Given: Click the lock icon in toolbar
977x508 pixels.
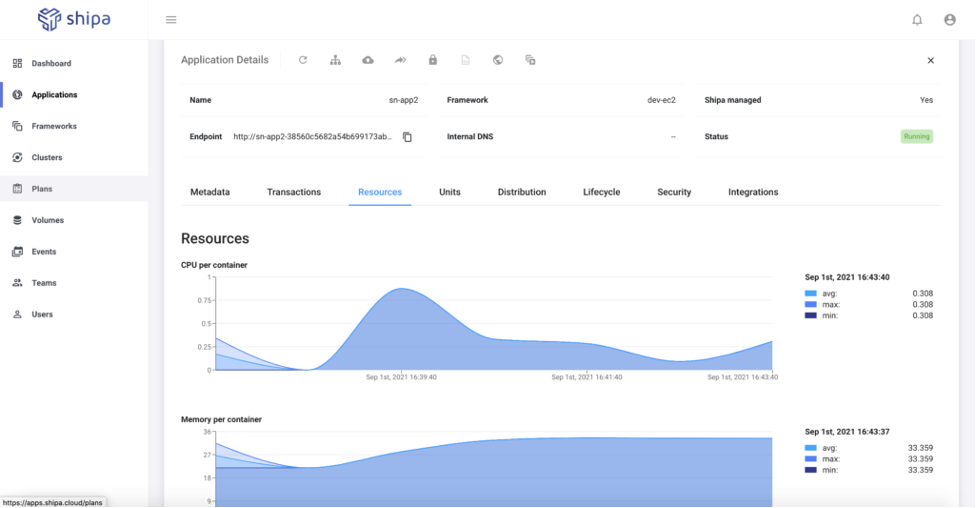Looking at the screenshot, I should tap(433, 60).
